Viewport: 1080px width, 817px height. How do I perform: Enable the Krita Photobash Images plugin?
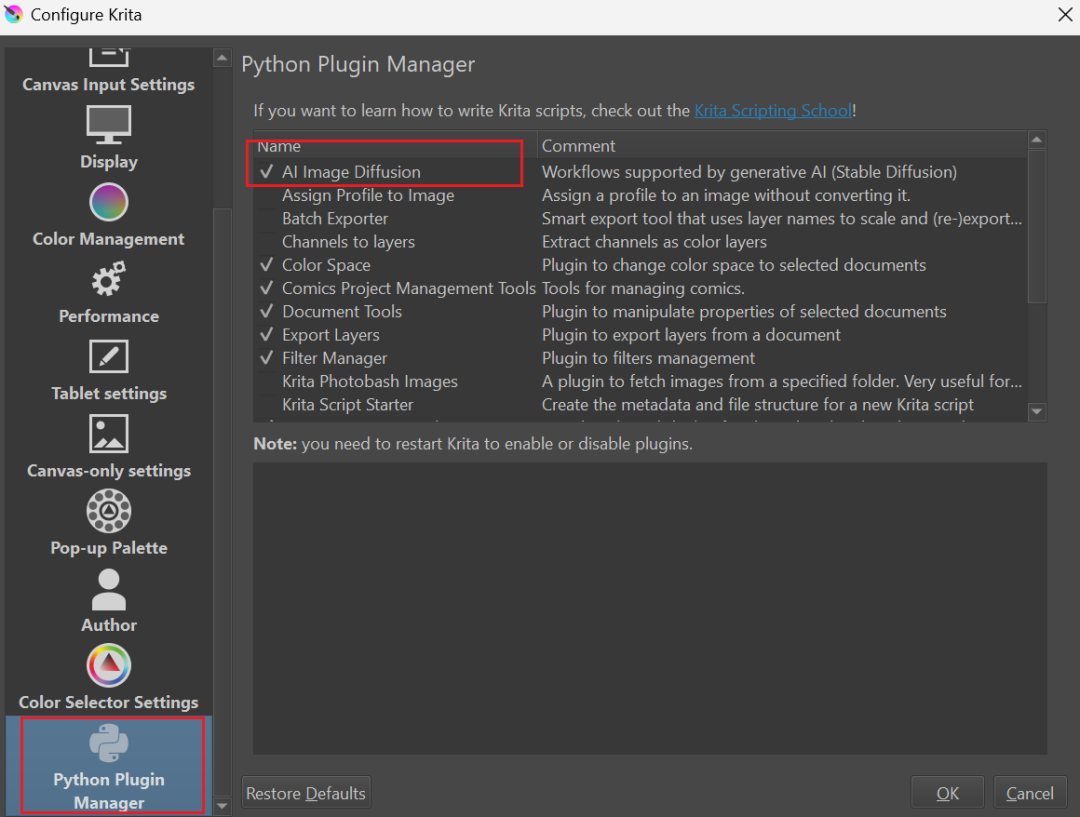click(267, 381)
